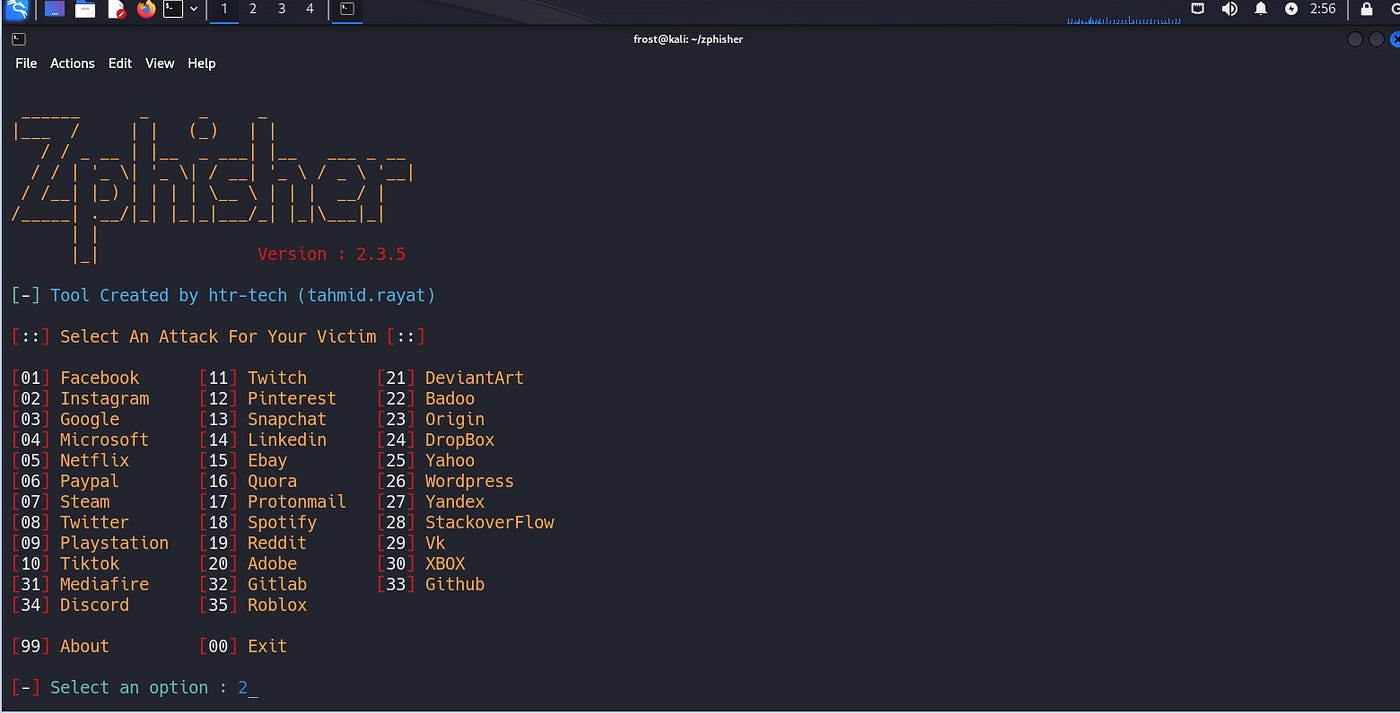Click the 00 Exit entry

[x=243, y=646]
